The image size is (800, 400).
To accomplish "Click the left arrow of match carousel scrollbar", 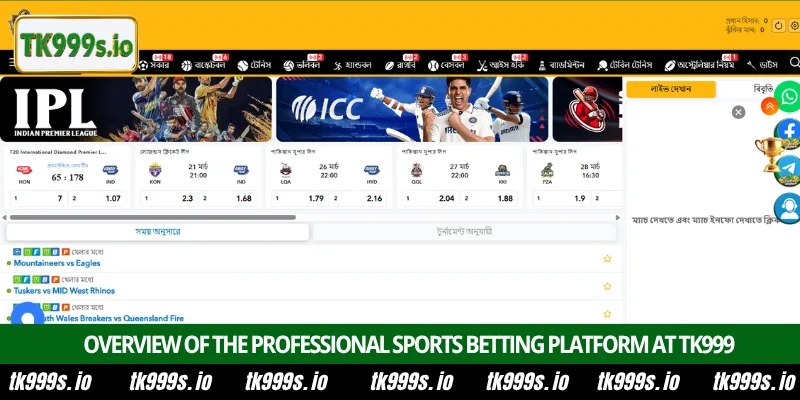I will point(5,217).
